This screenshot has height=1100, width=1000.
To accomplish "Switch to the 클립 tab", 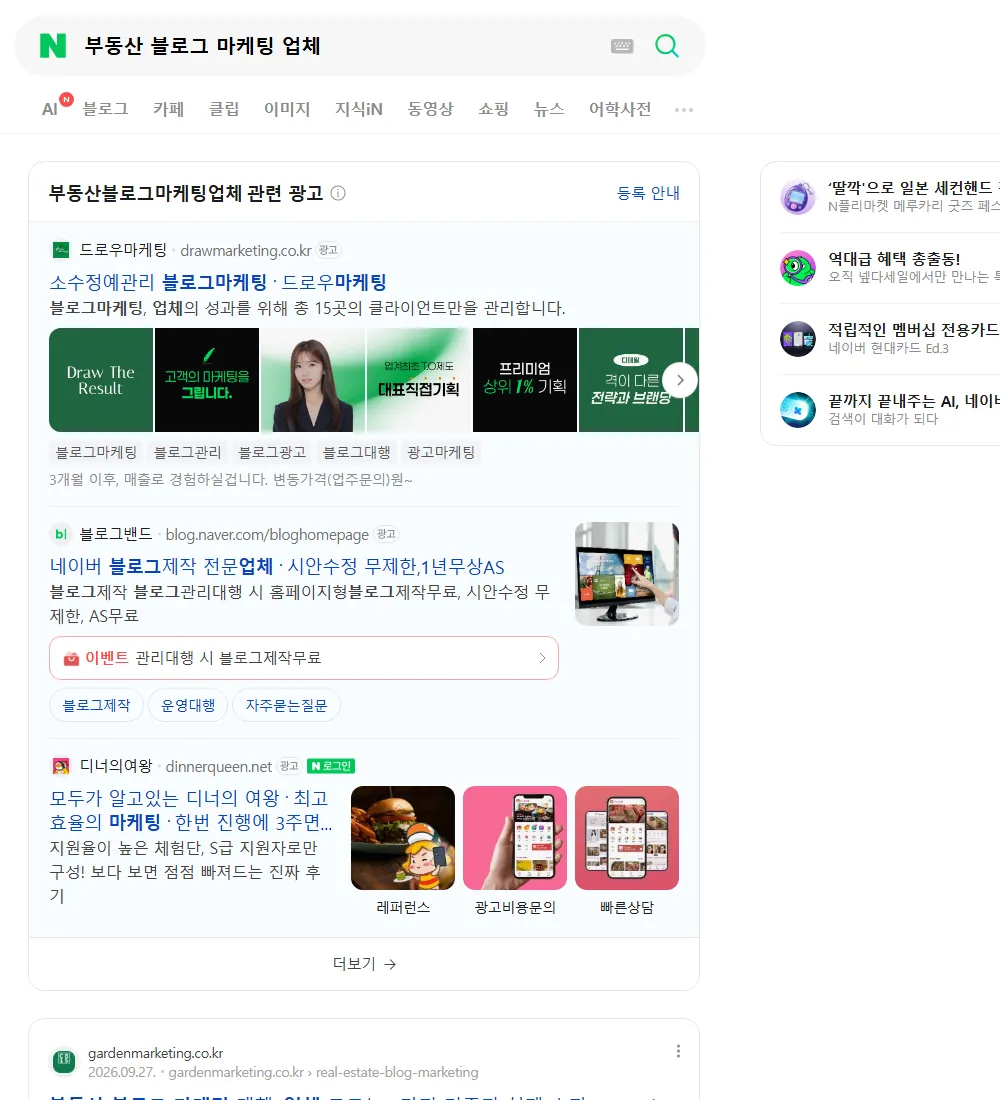I will [x=224, y=109].
